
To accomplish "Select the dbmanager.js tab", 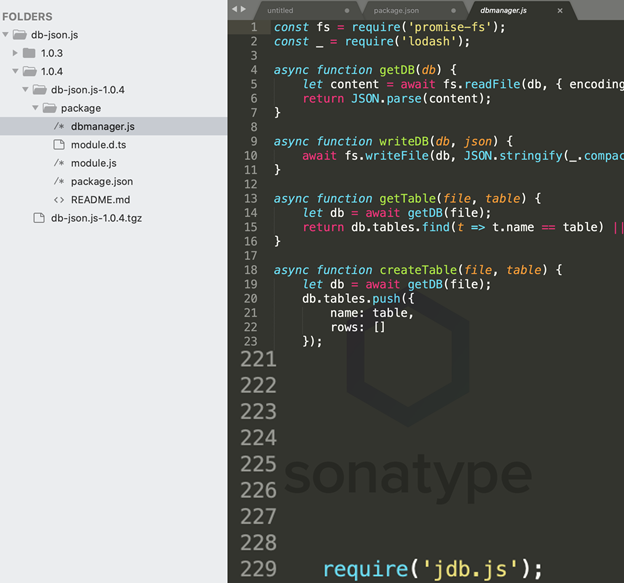I will tap(503, 10).
